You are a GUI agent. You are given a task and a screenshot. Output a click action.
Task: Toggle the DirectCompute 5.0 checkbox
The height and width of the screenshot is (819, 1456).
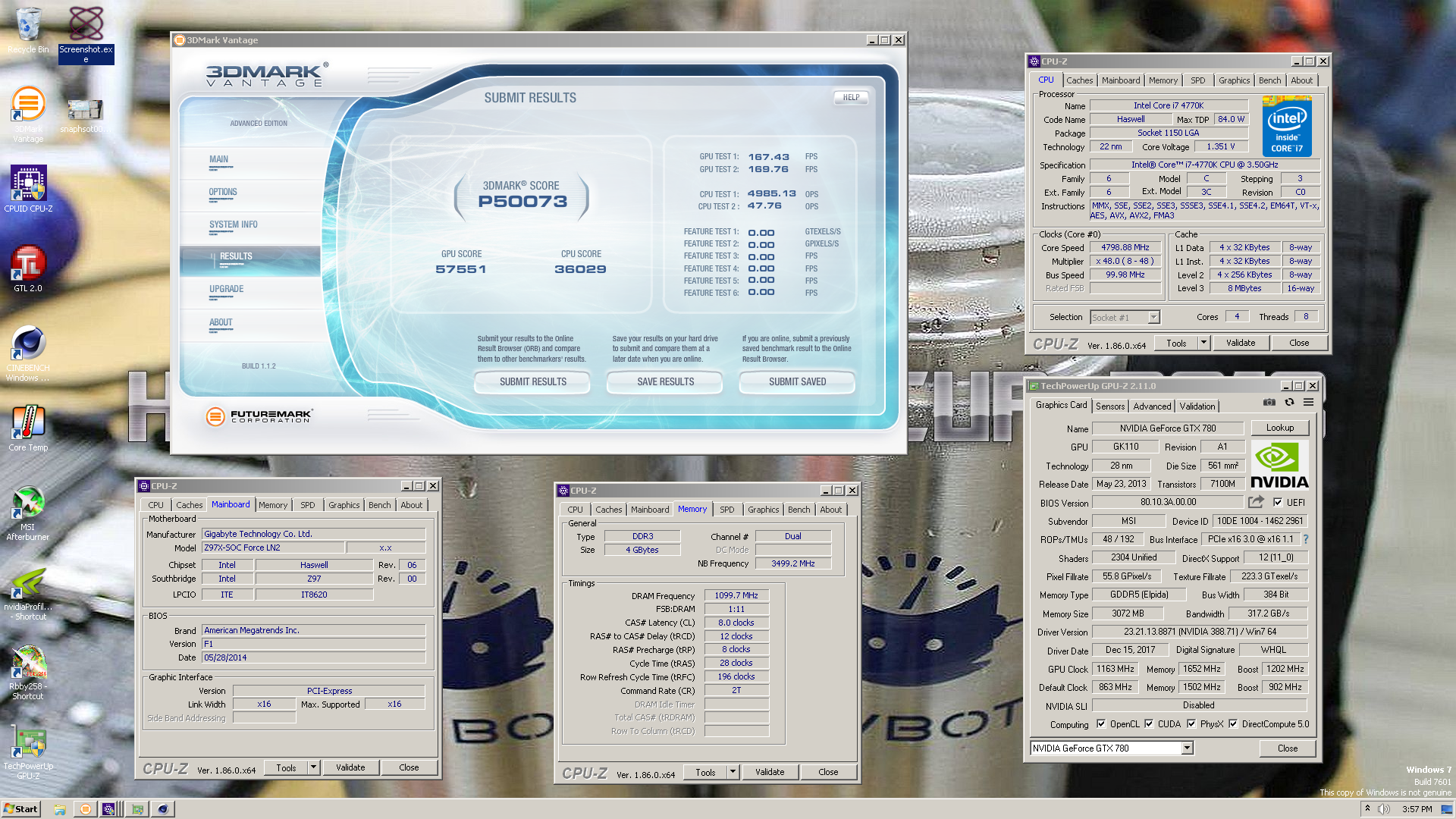click(x=1233, y=724)
